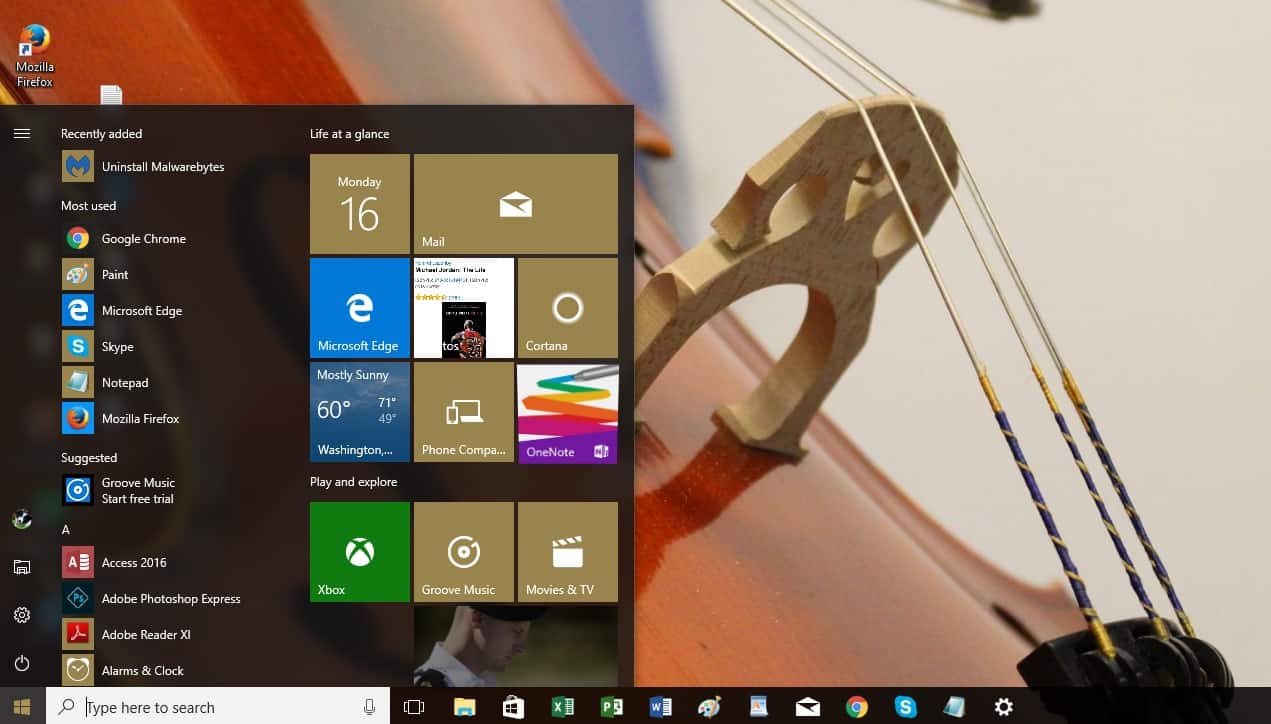Open Task View from the taskbar
Screen dimensions: 1271x724
click(414, 707)
